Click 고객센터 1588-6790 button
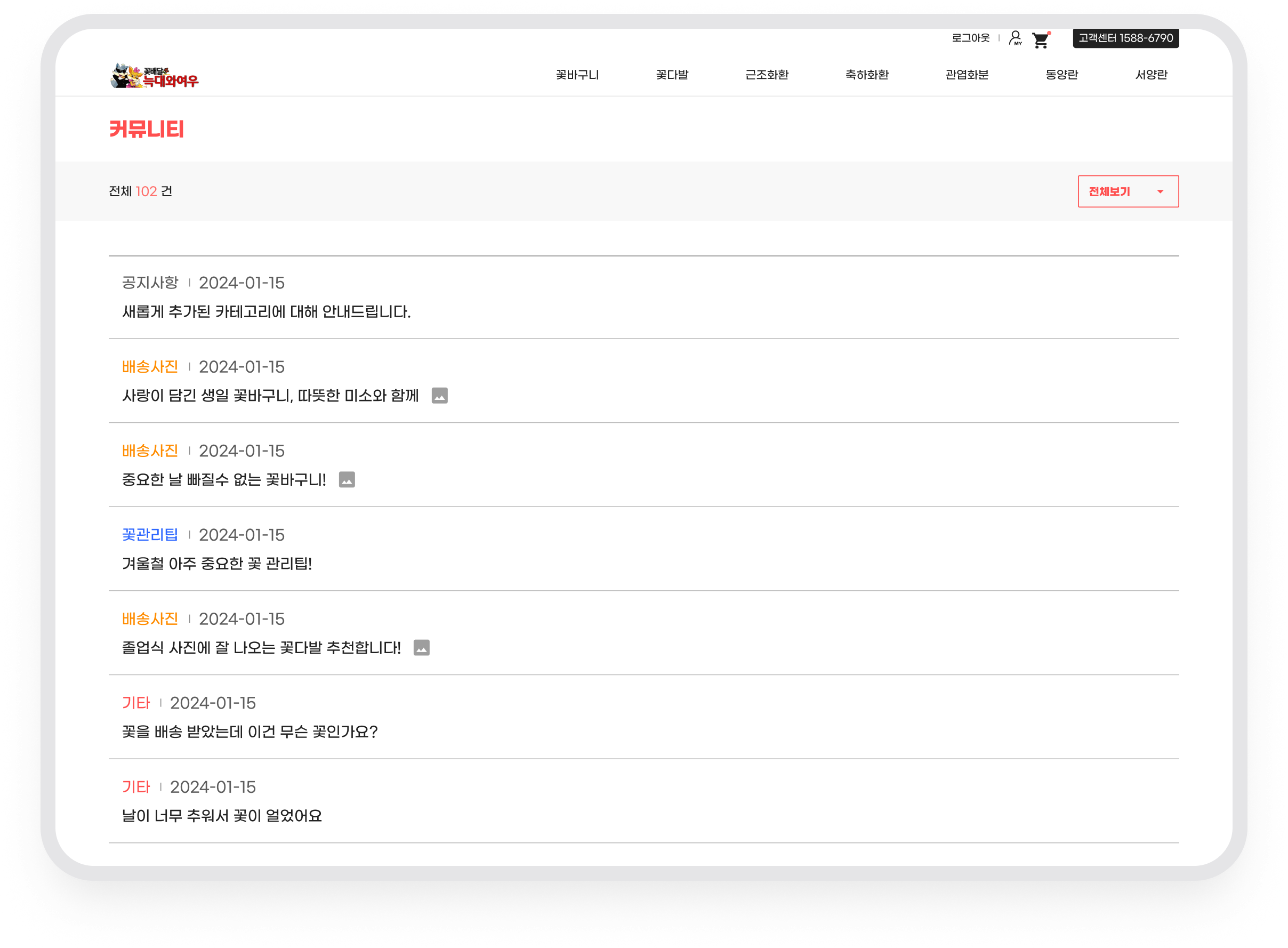Screen dimensions: 1288x948 tap(1125, 38)
